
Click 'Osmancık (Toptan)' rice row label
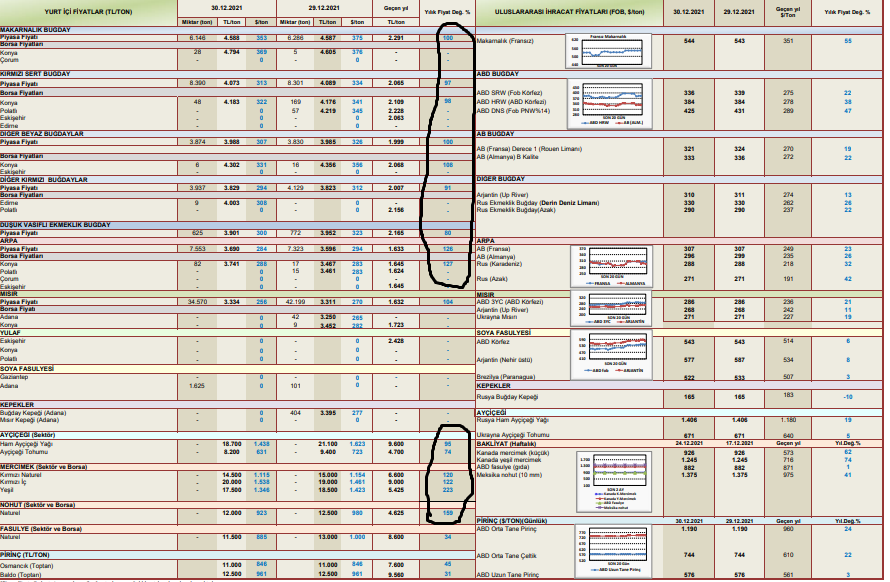(27, 566)
